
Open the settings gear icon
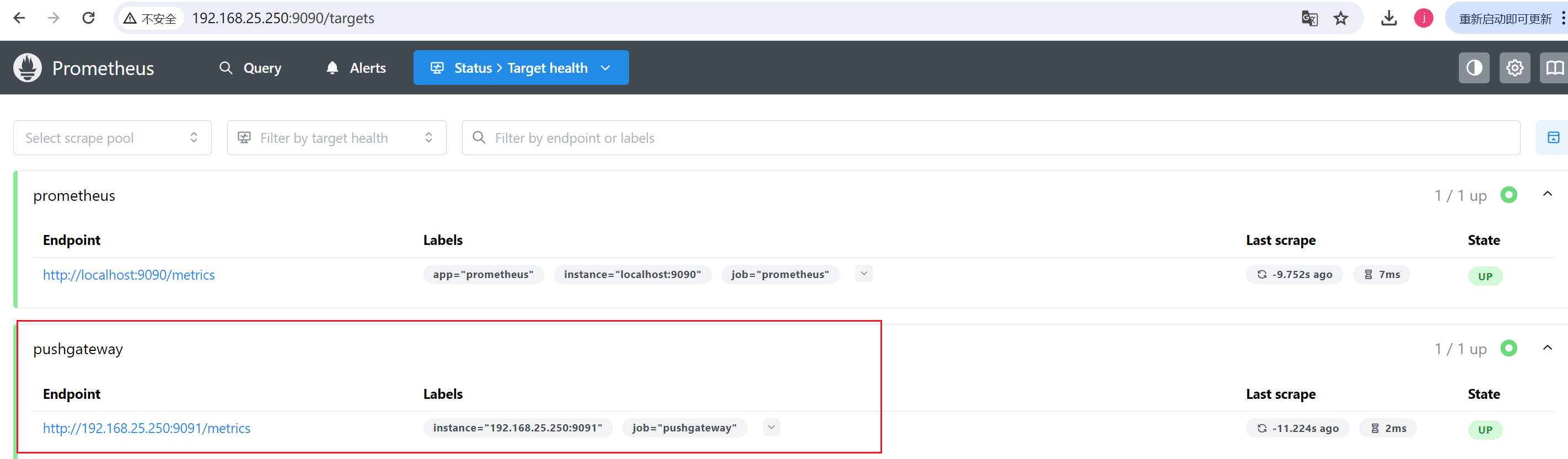[x=1515, y=67]
